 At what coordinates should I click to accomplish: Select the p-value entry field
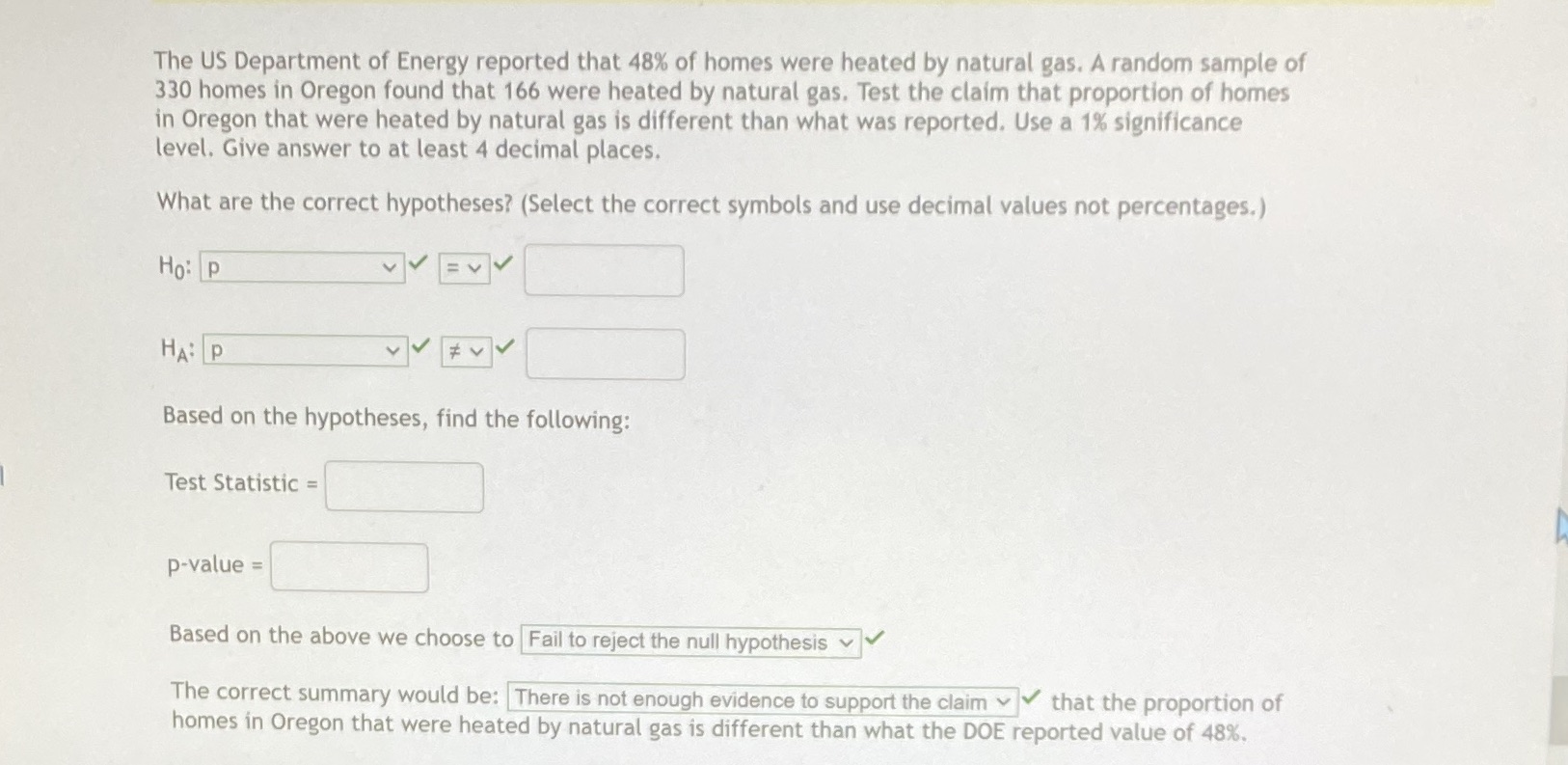(349, 567)
